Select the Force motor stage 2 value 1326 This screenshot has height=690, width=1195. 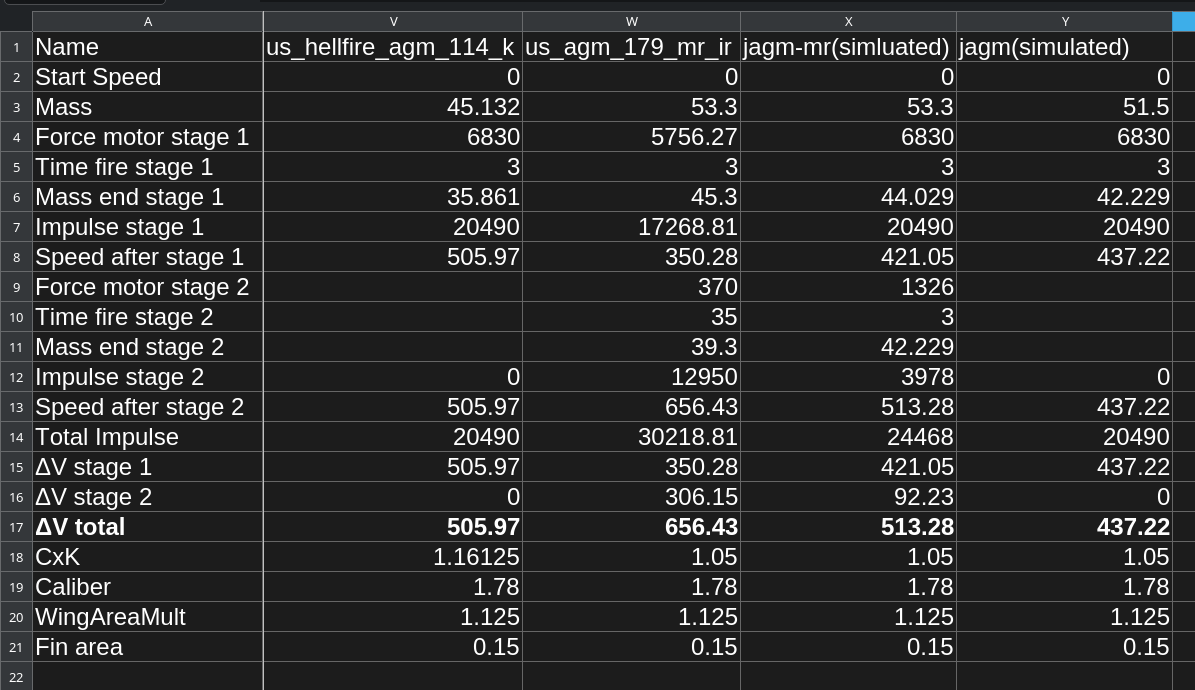pos(848,287)
